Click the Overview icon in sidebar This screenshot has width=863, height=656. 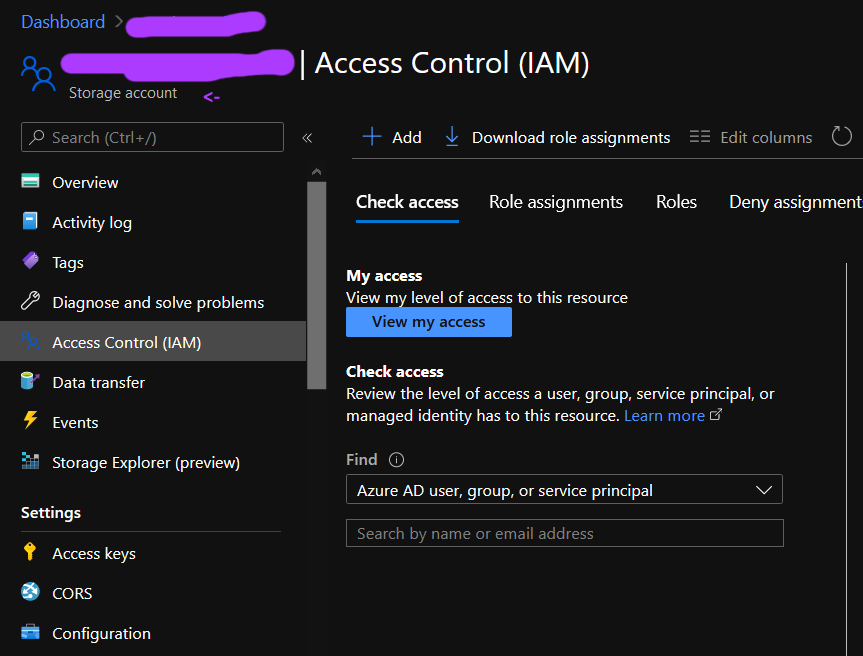(30, 181)
